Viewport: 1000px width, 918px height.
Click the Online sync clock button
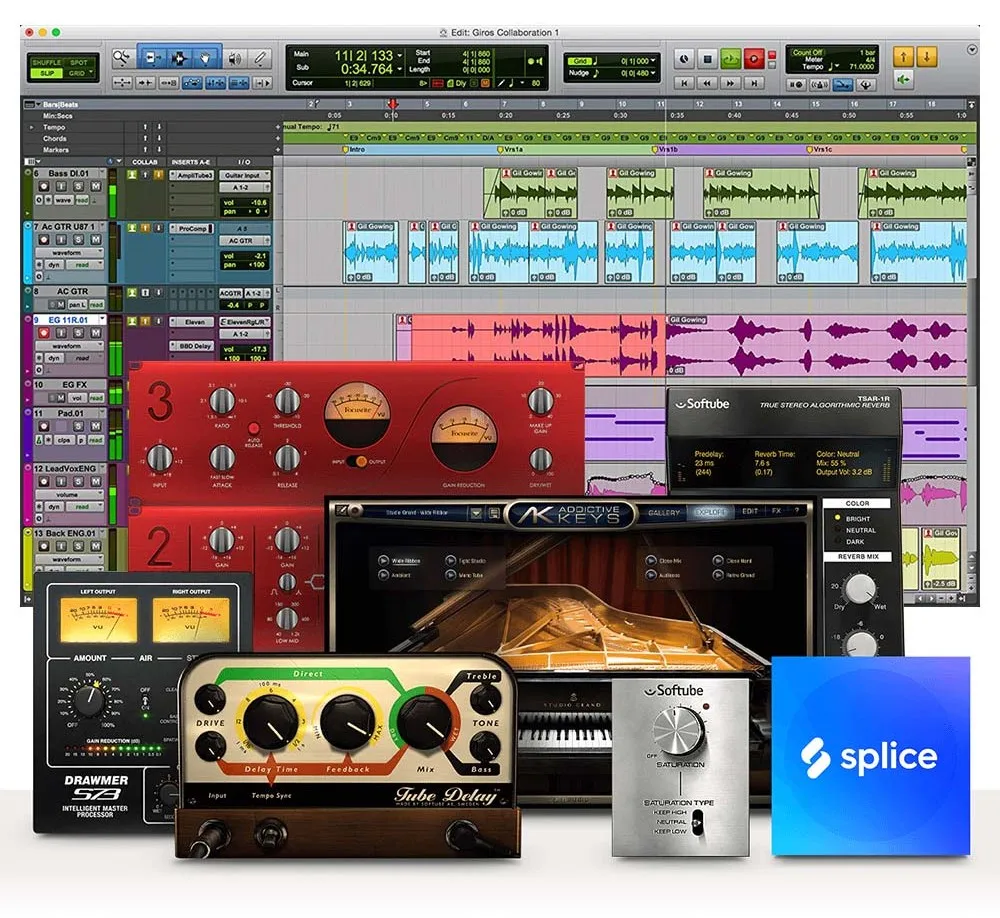684,59
